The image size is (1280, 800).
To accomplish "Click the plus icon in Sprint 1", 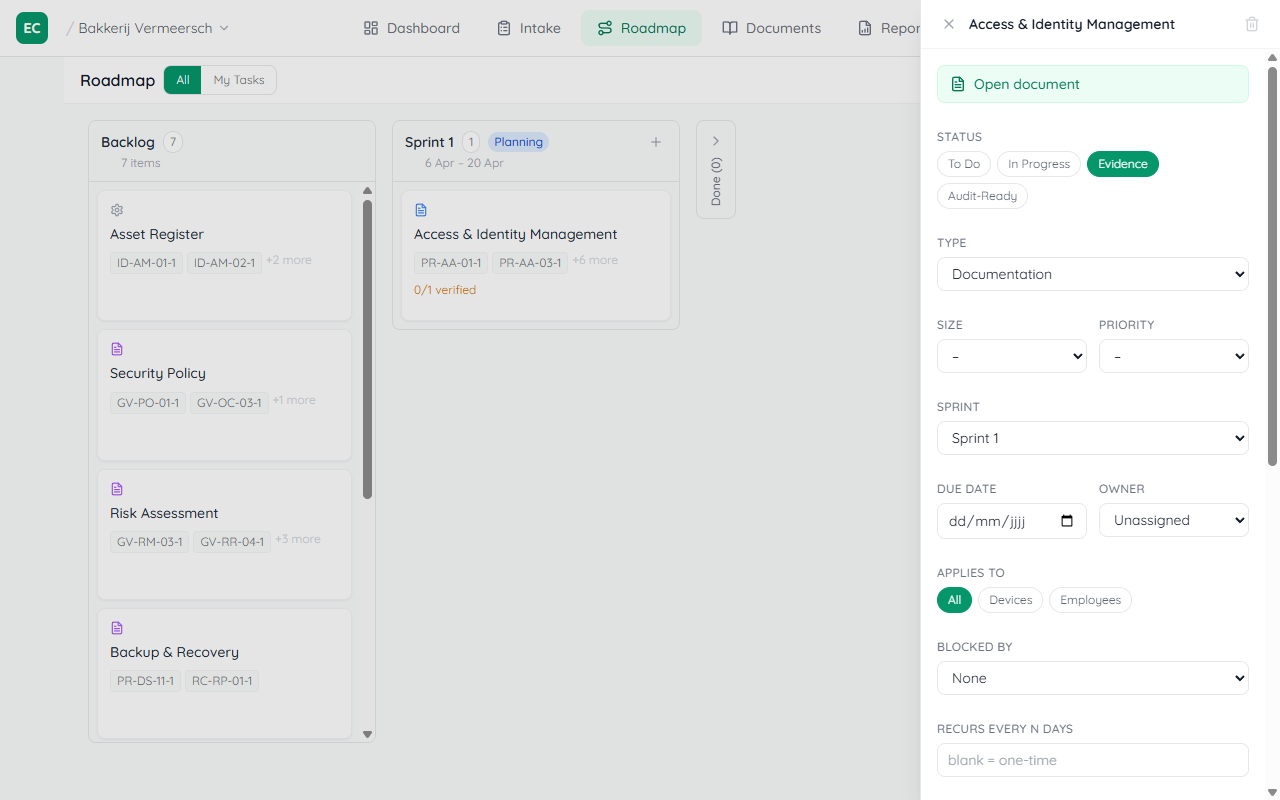I will [656, 142].
